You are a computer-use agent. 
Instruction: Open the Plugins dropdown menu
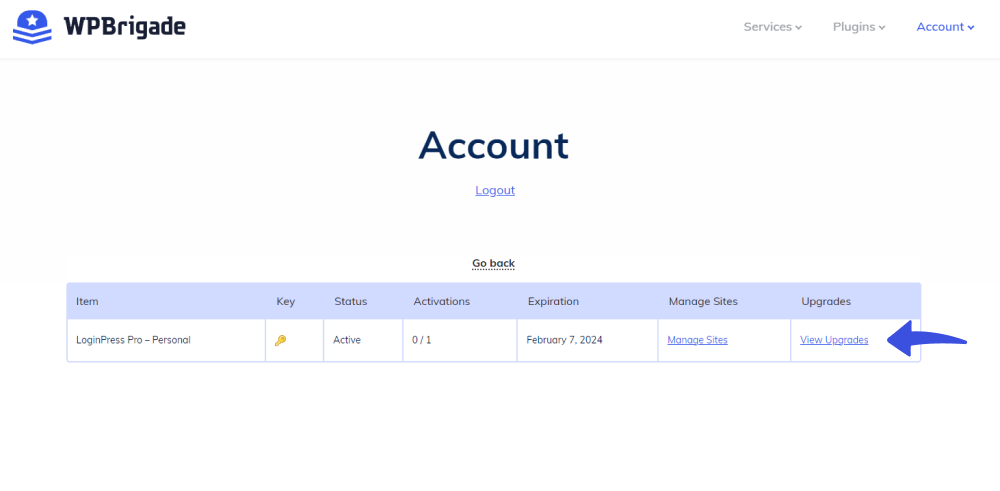858,27
